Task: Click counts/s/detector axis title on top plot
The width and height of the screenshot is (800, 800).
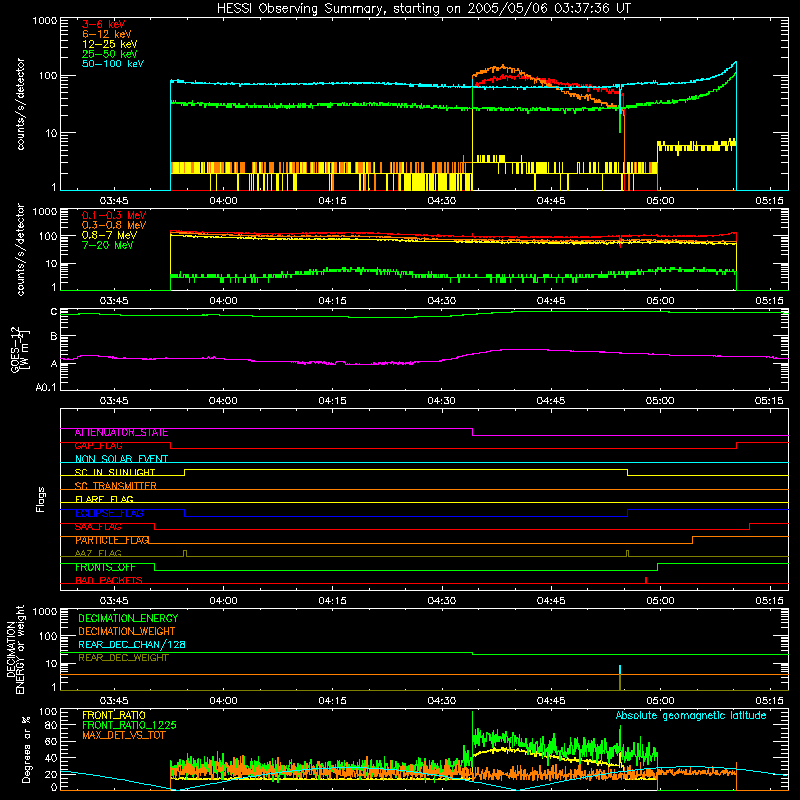Action: 20,104
